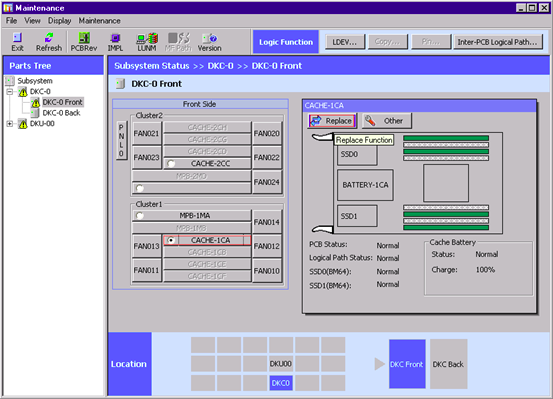Open the Maintenance menu
This screenshot has height=399, width=553.
(x=99, y=21)
